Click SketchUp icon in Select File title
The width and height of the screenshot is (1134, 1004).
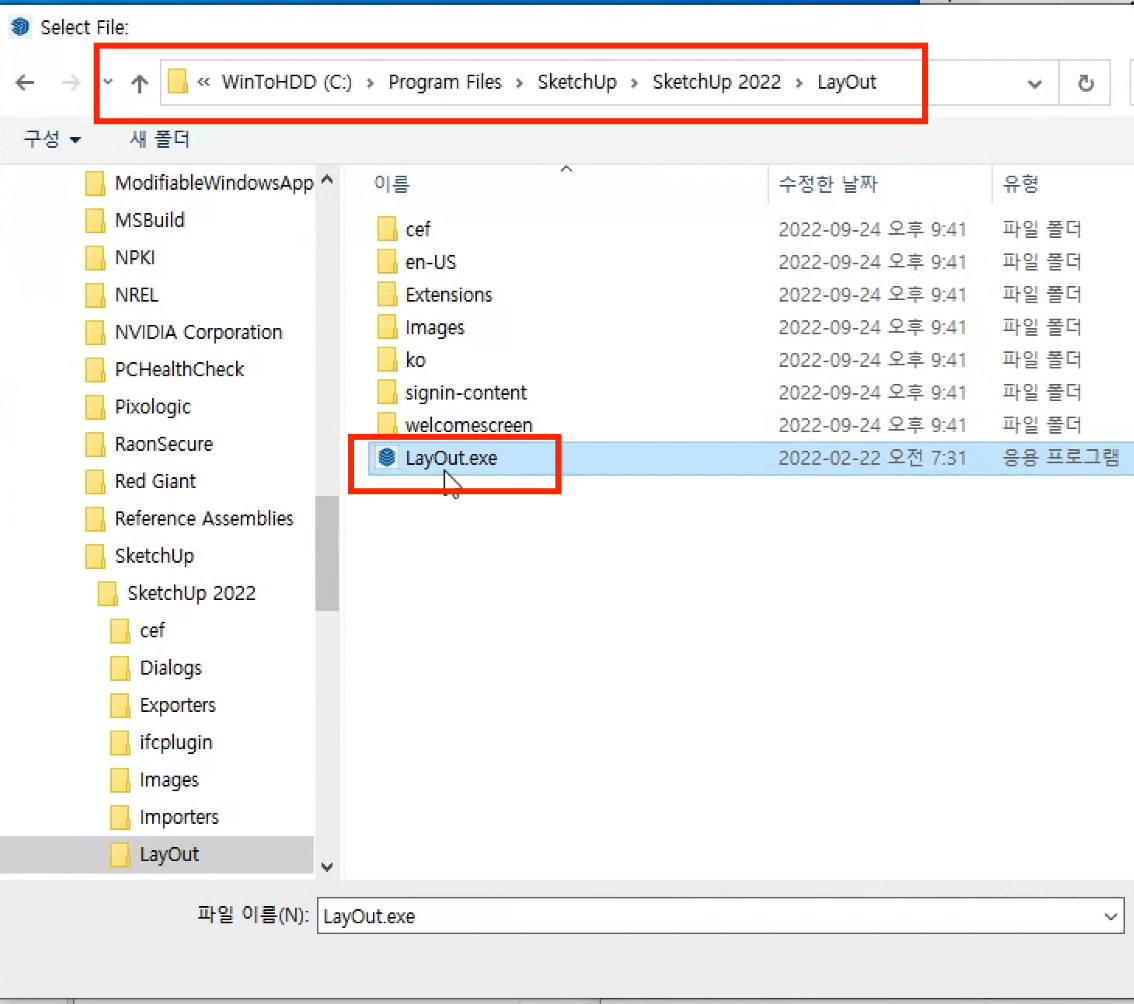(20, 27)
